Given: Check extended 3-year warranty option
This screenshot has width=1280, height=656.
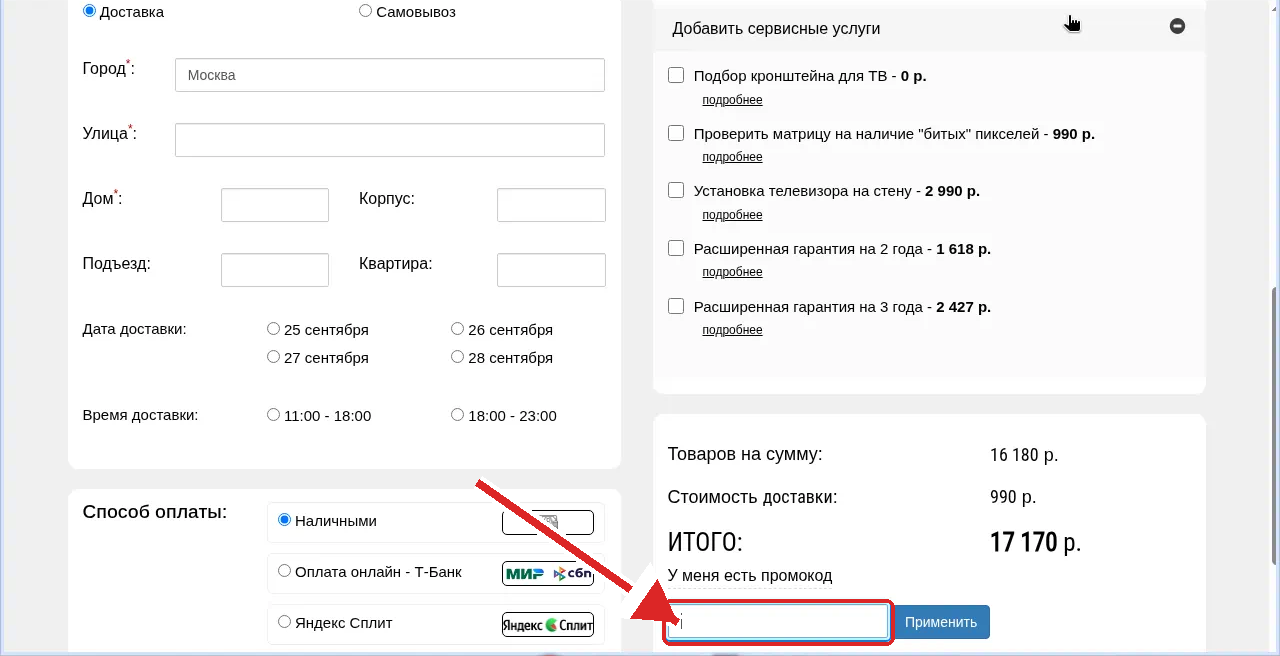Looking at the screenshot, I should click(676, 306).
